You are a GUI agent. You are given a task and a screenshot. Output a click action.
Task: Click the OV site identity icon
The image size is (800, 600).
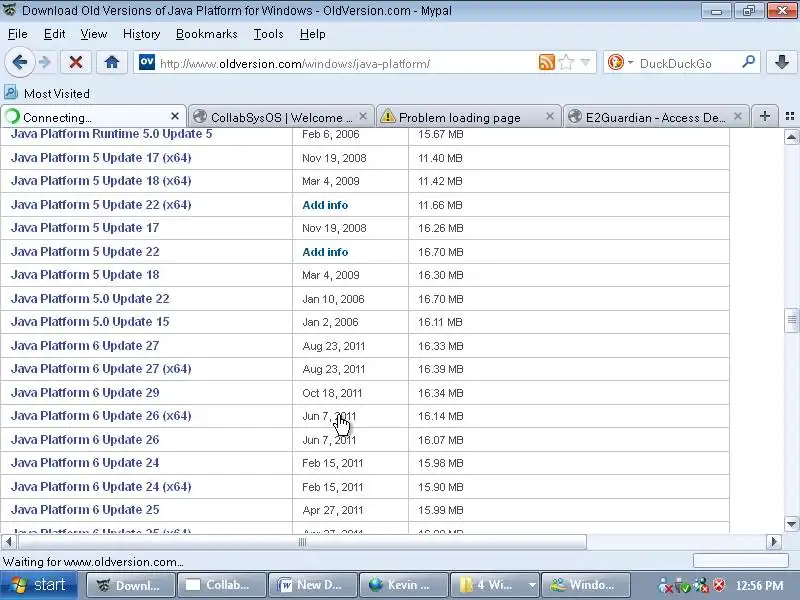147,62
